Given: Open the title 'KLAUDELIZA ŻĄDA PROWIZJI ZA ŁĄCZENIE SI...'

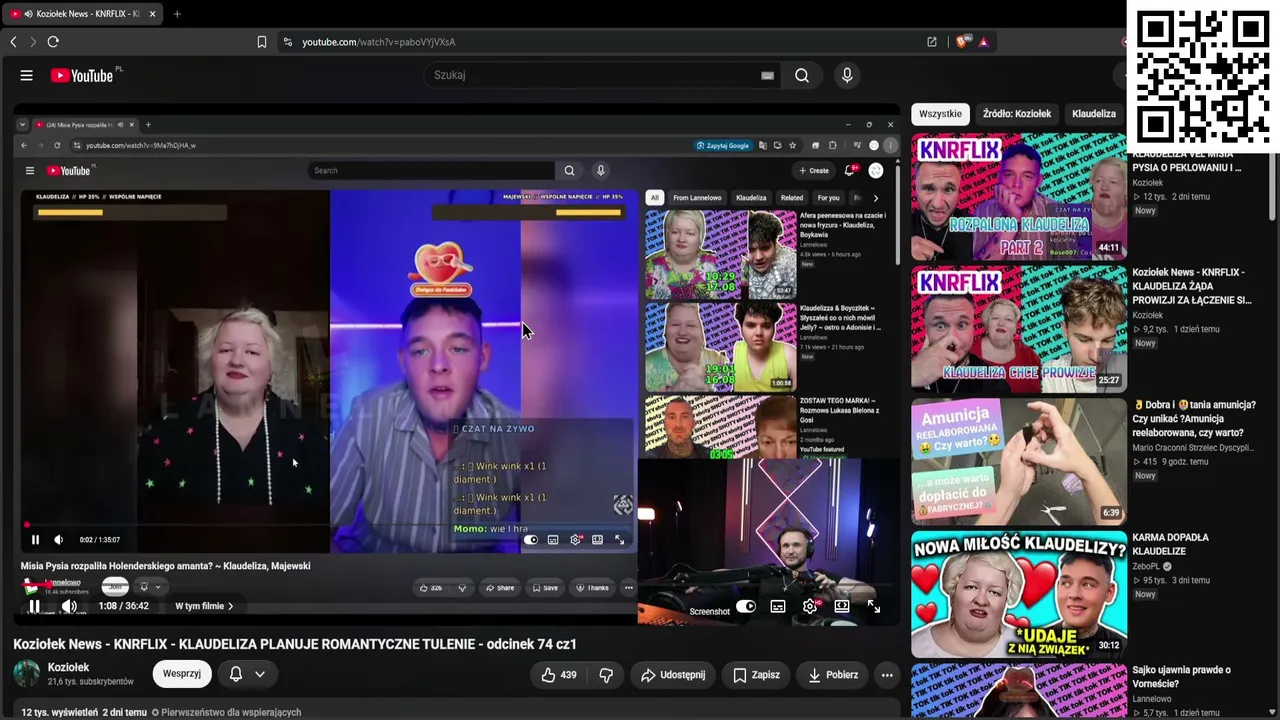Looking at the screenshot, I should [x=1192, y=286].
